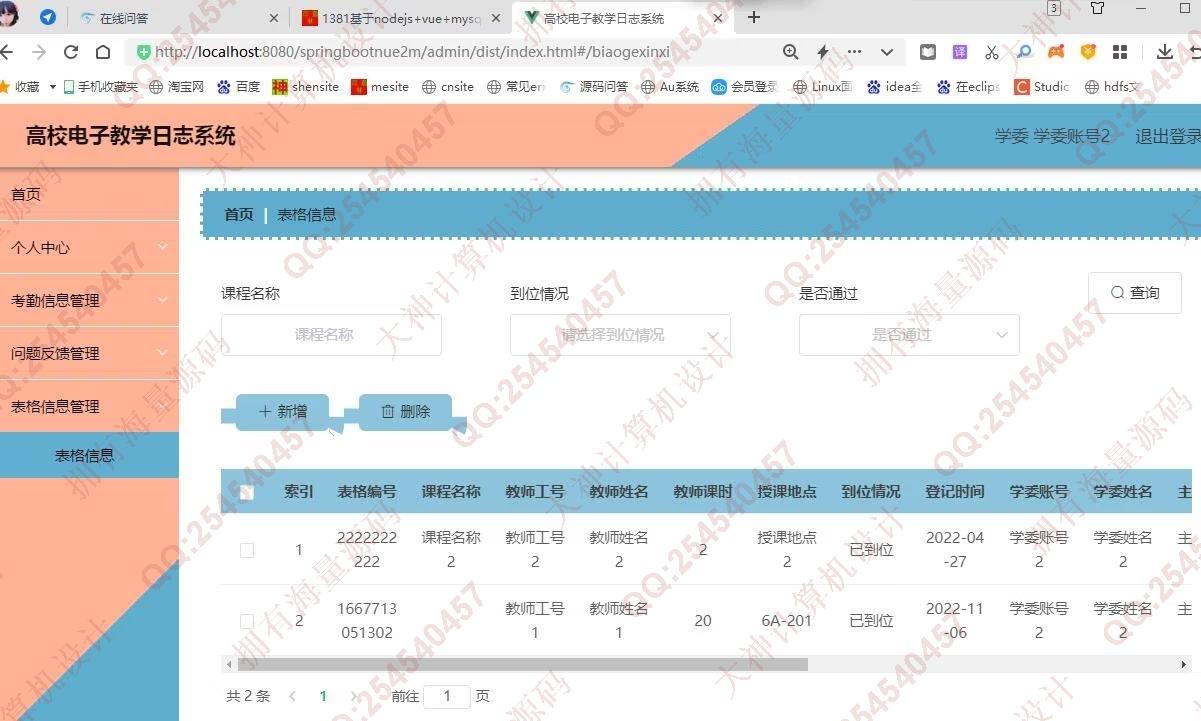Open the 是否通过 dropdown

909,335
